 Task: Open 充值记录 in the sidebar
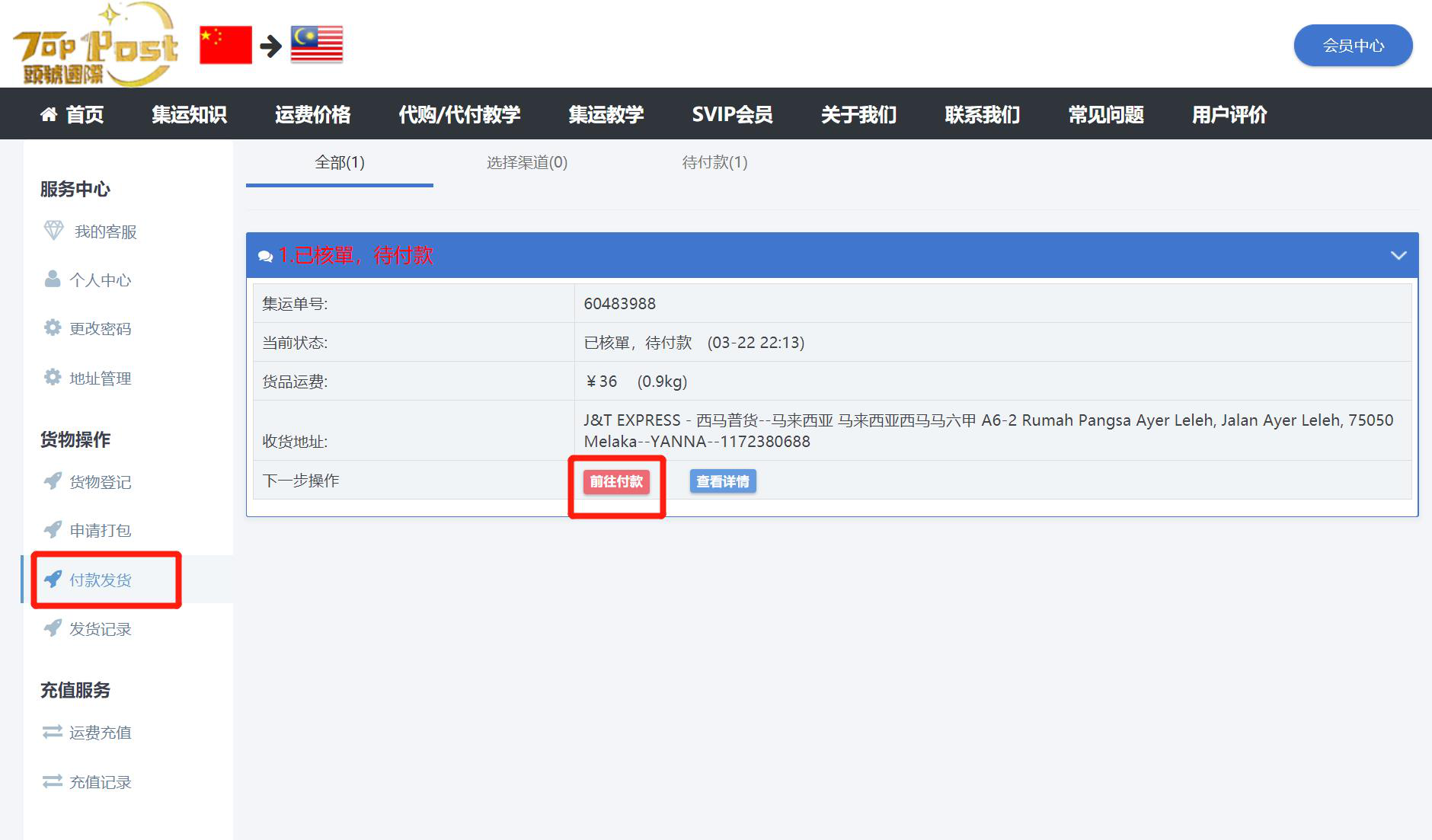[101, 782]
